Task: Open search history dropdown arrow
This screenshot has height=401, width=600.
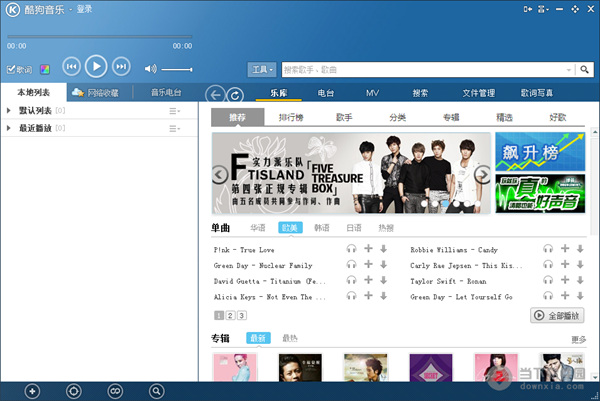Action: [569, 70]
